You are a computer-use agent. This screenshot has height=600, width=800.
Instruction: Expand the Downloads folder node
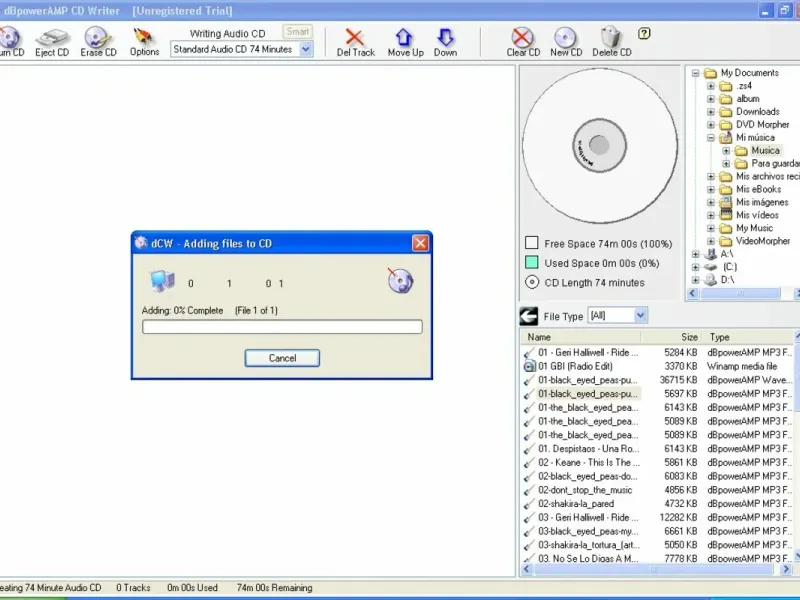(711, 112)
